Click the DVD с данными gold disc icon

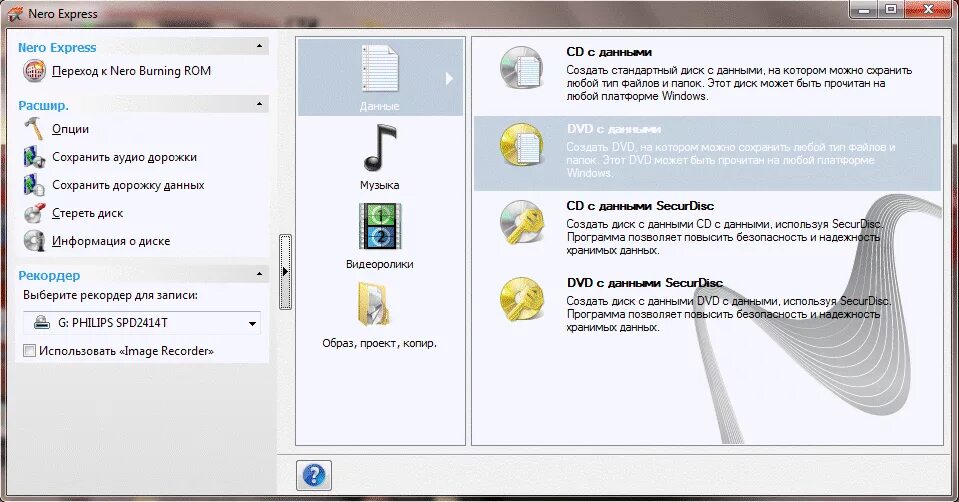[x=522, y=145]
